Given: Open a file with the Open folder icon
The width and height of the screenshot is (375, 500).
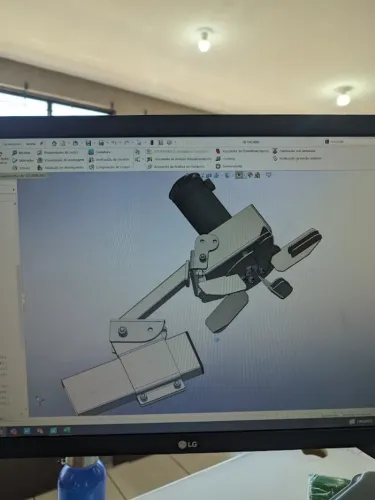Looking at the screenshot, I should click(75, 143).
